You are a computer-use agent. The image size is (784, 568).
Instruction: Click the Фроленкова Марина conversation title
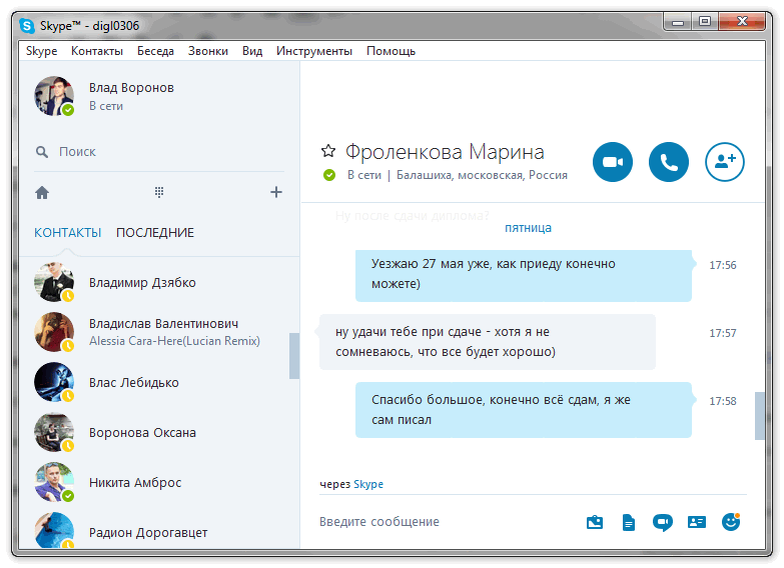pyautogui.click(x=444, y=152)
